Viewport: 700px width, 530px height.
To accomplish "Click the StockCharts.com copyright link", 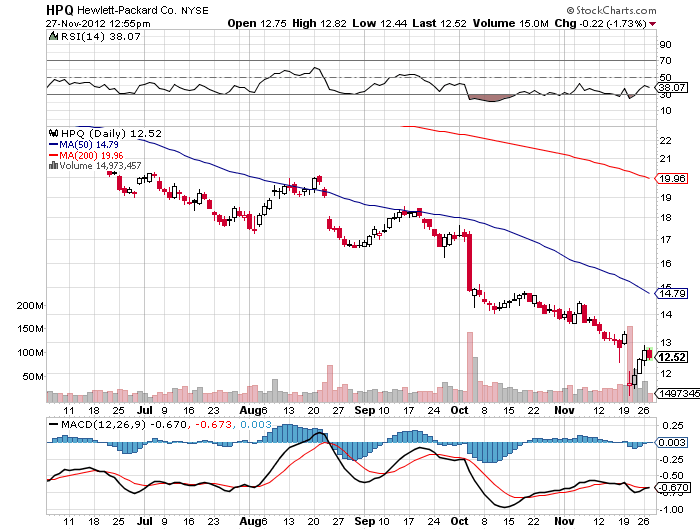I will pos(611,10).
